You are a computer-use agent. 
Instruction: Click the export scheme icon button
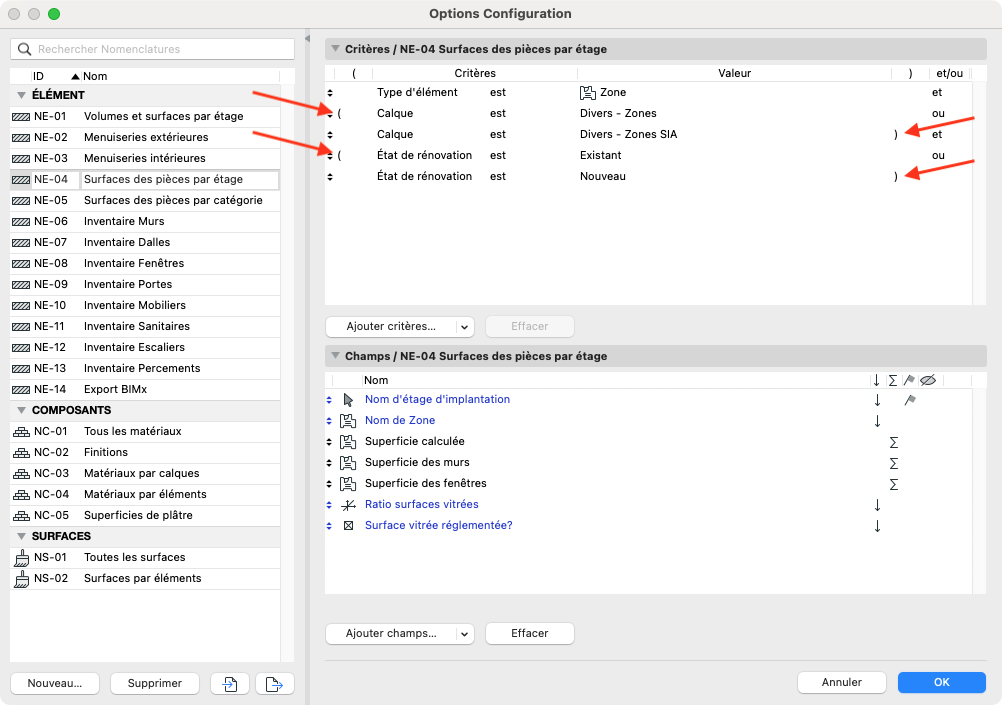pos(274,683)
